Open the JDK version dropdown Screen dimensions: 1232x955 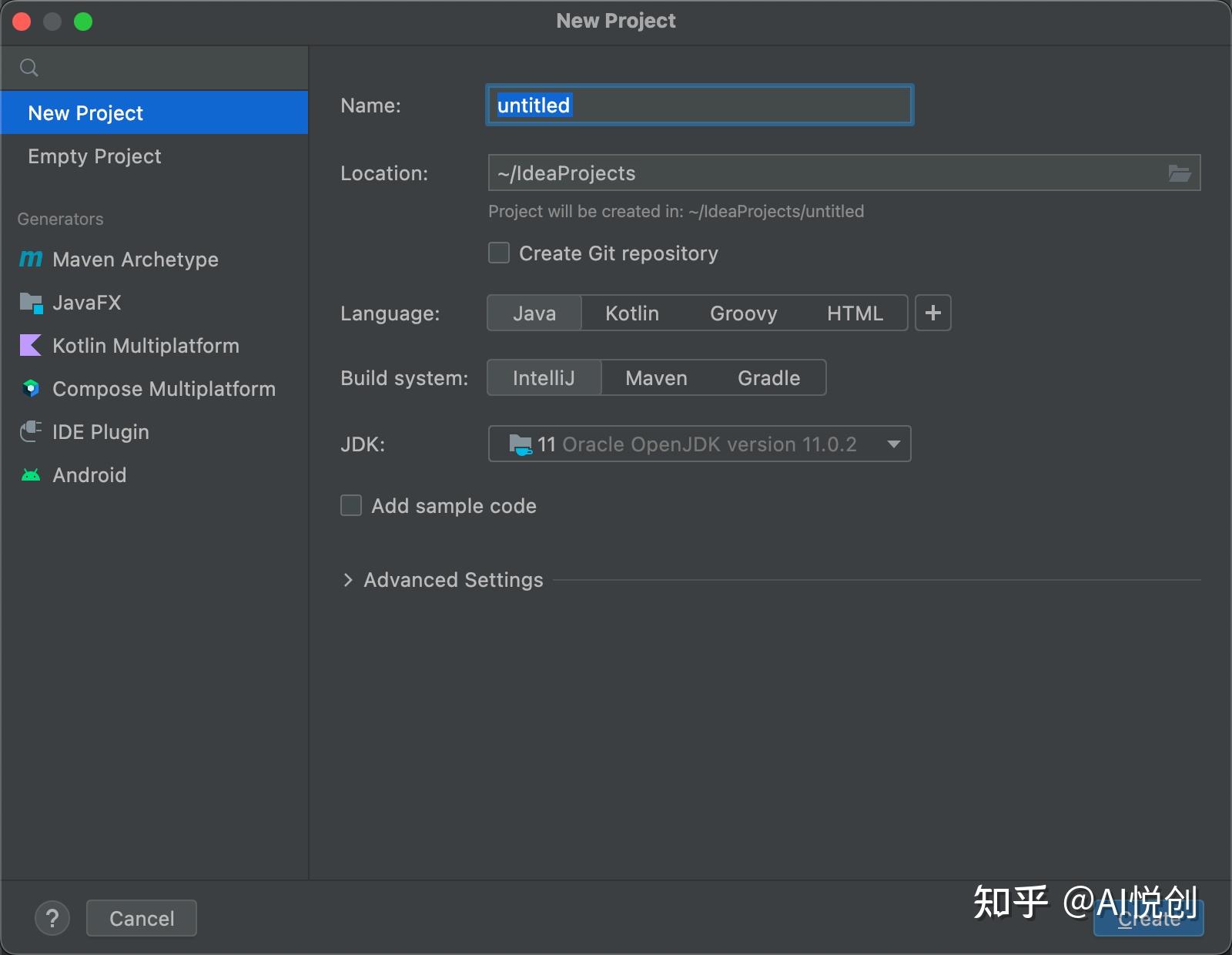click(893, 444)
